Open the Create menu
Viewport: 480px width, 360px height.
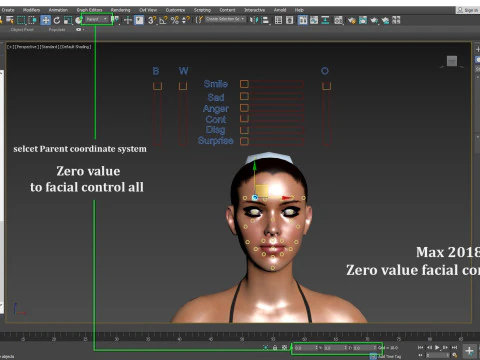click(8, 10)
